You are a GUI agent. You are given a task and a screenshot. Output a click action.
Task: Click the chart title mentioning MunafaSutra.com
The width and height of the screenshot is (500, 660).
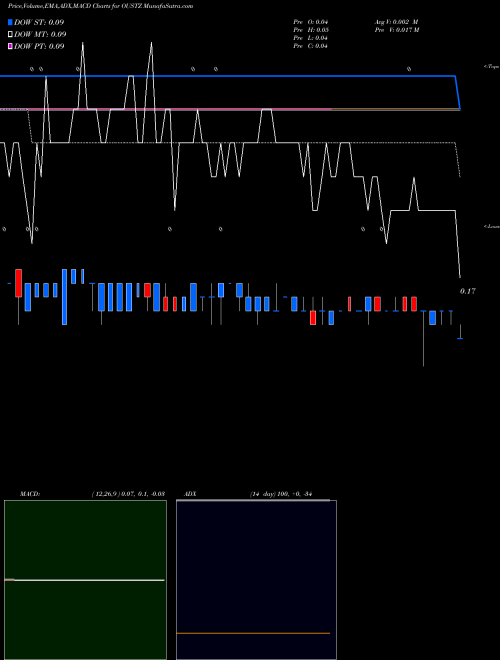pyautogui.click(x=101, y=6)
